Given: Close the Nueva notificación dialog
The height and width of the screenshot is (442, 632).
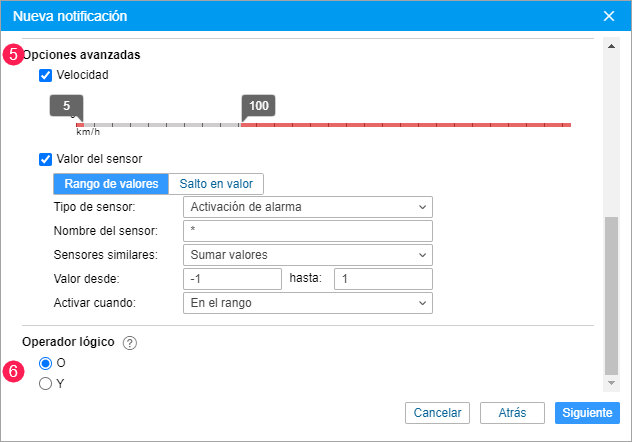Looking at the screenshot, I should [x=609, y=16].
